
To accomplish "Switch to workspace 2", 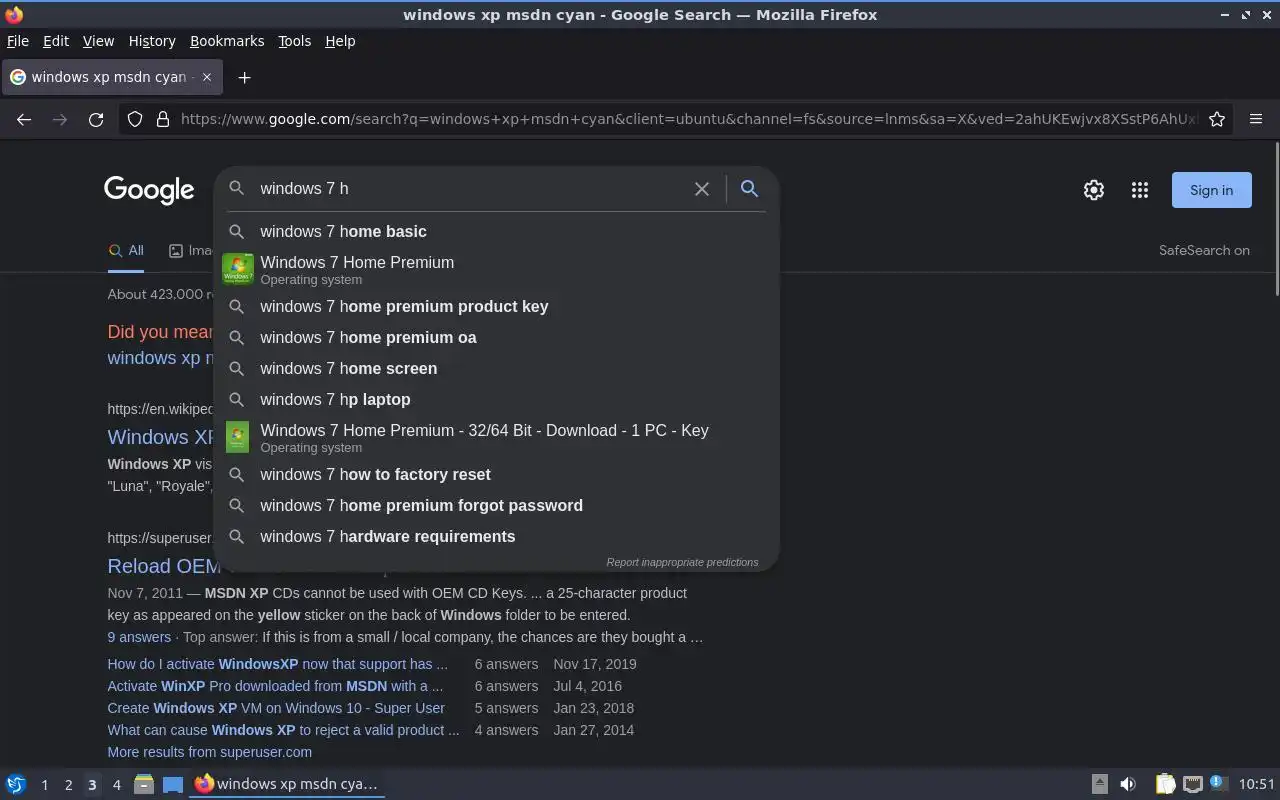I will tap(68, 785).
